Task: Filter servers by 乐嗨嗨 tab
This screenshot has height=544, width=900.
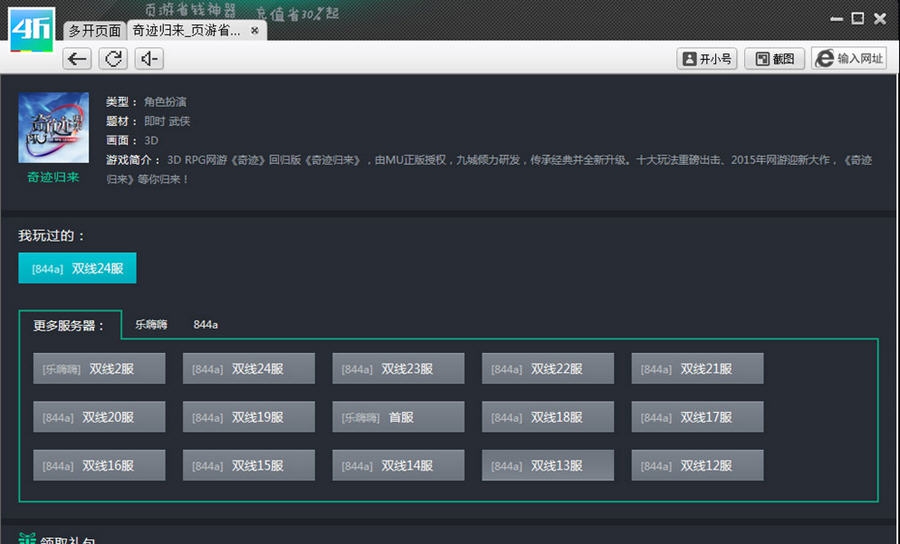Action: coord(151,325)
